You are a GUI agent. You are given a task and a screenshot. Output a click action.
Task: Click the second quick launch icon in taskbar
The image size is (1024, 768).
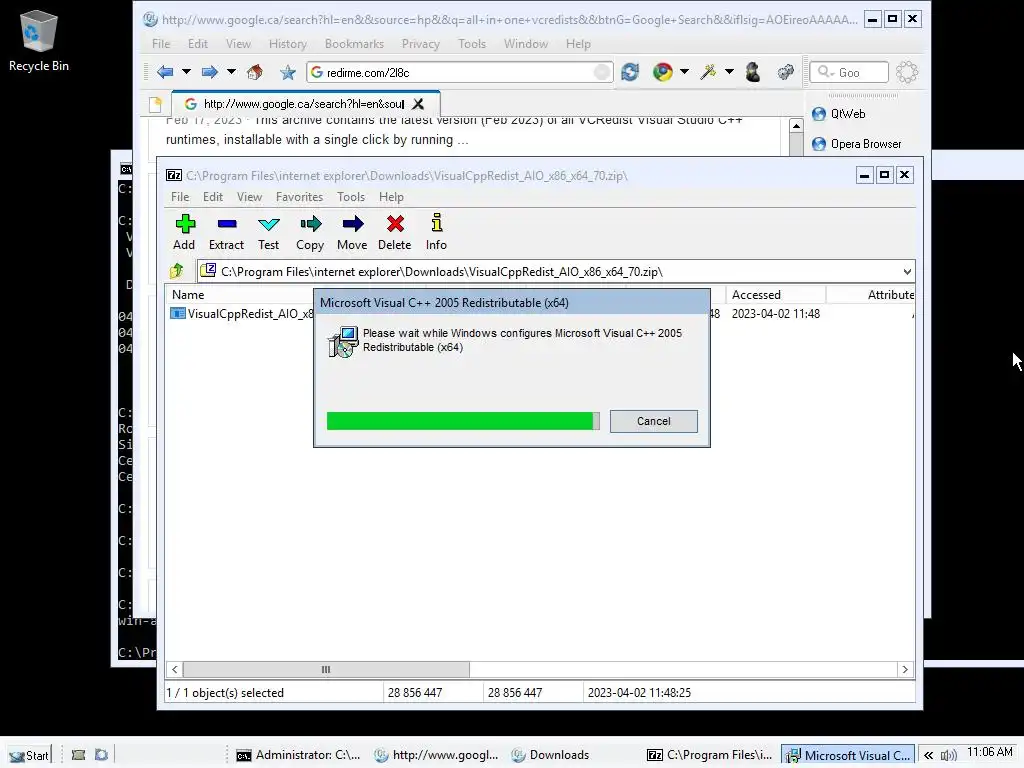pos(101,755)
